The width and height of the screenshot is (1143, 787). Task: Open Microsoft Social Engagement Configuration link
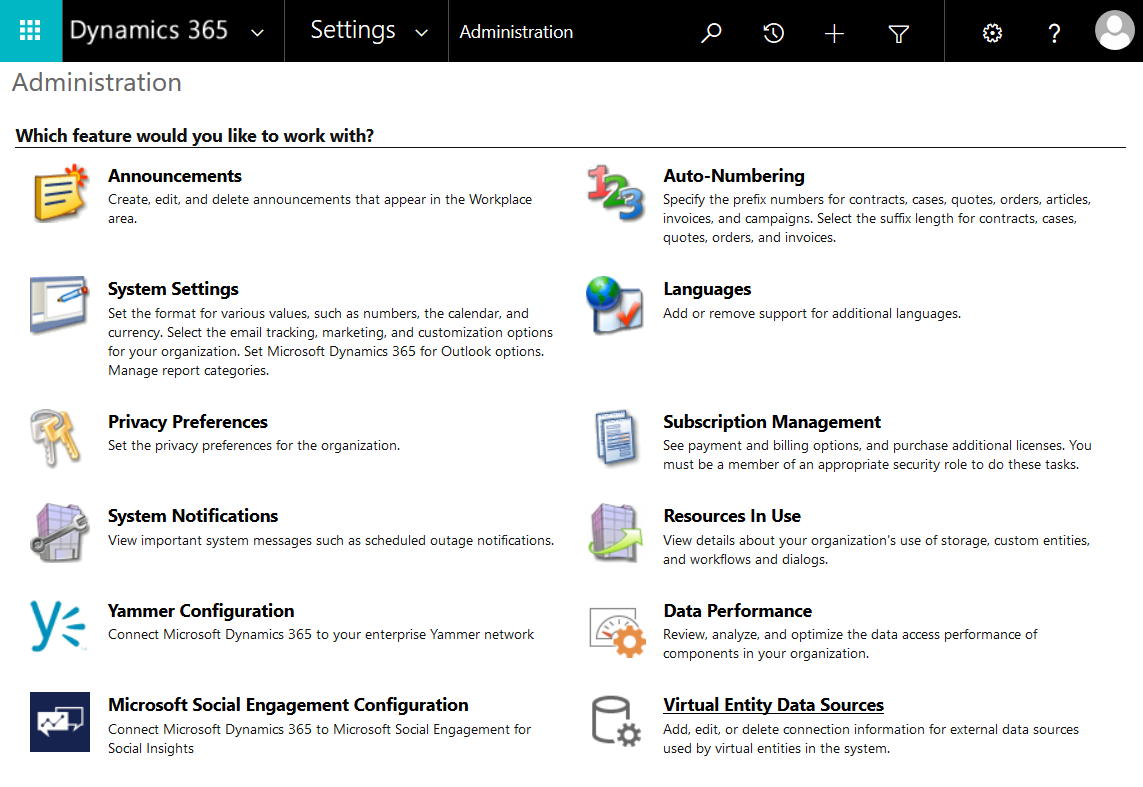(x=288, y=705)
